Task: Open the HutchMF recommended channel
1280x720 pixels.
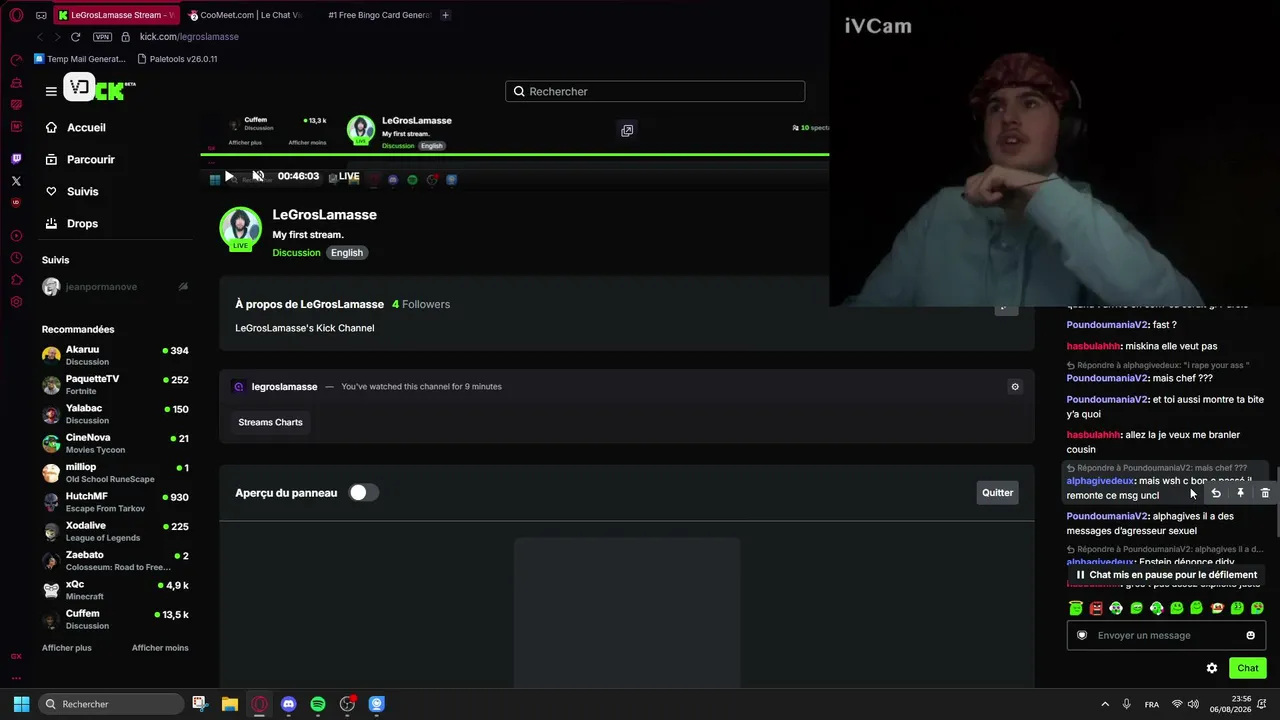Action: point(116,502)
